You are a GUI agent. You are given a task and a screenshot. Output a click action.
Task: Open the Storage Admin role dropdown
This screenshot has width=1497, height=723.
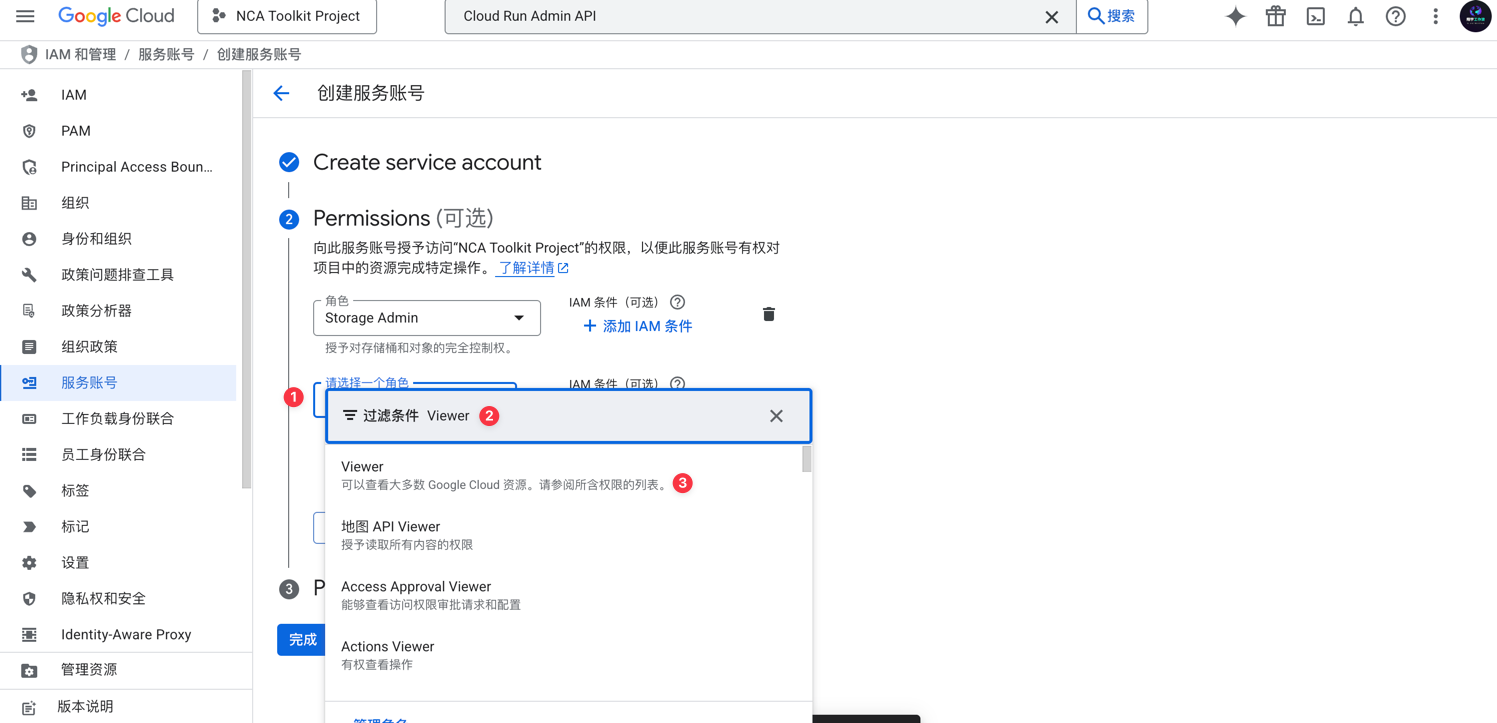tap(426, 317)
